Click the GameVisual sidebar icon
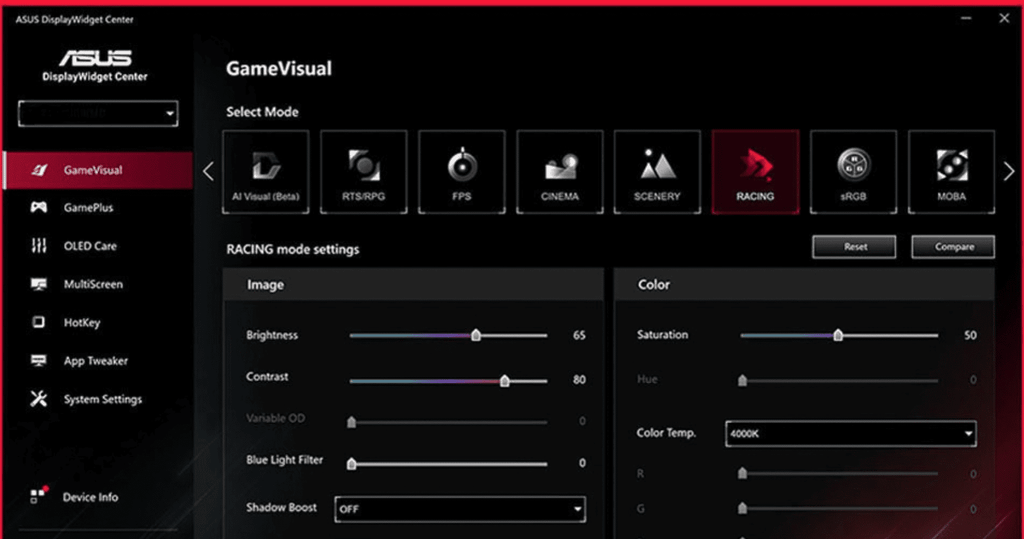This screenshot has height=539, width=1024. click(x=39, y=170)
